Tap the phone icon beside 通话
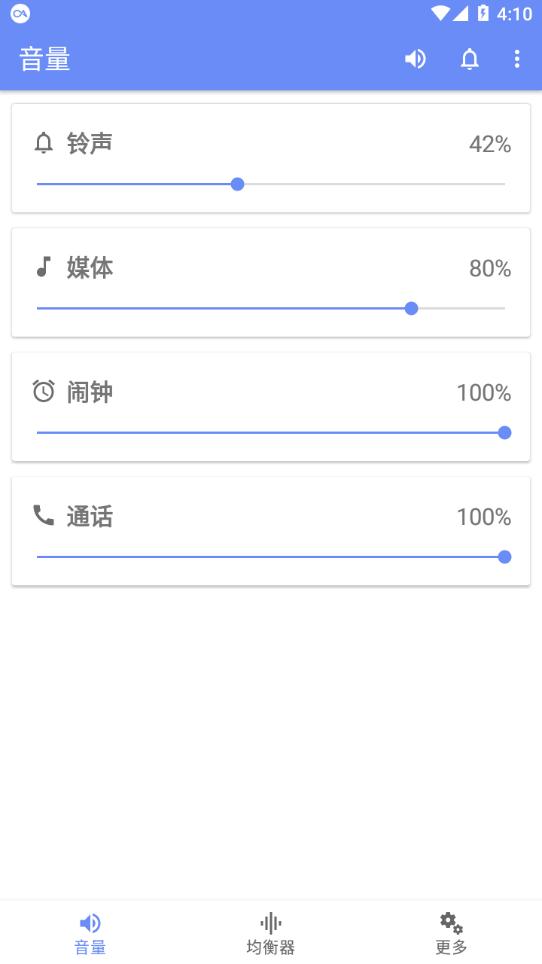The height and width of the screenshot is (964, 542). pyautogui.click(x=44, y=515)
